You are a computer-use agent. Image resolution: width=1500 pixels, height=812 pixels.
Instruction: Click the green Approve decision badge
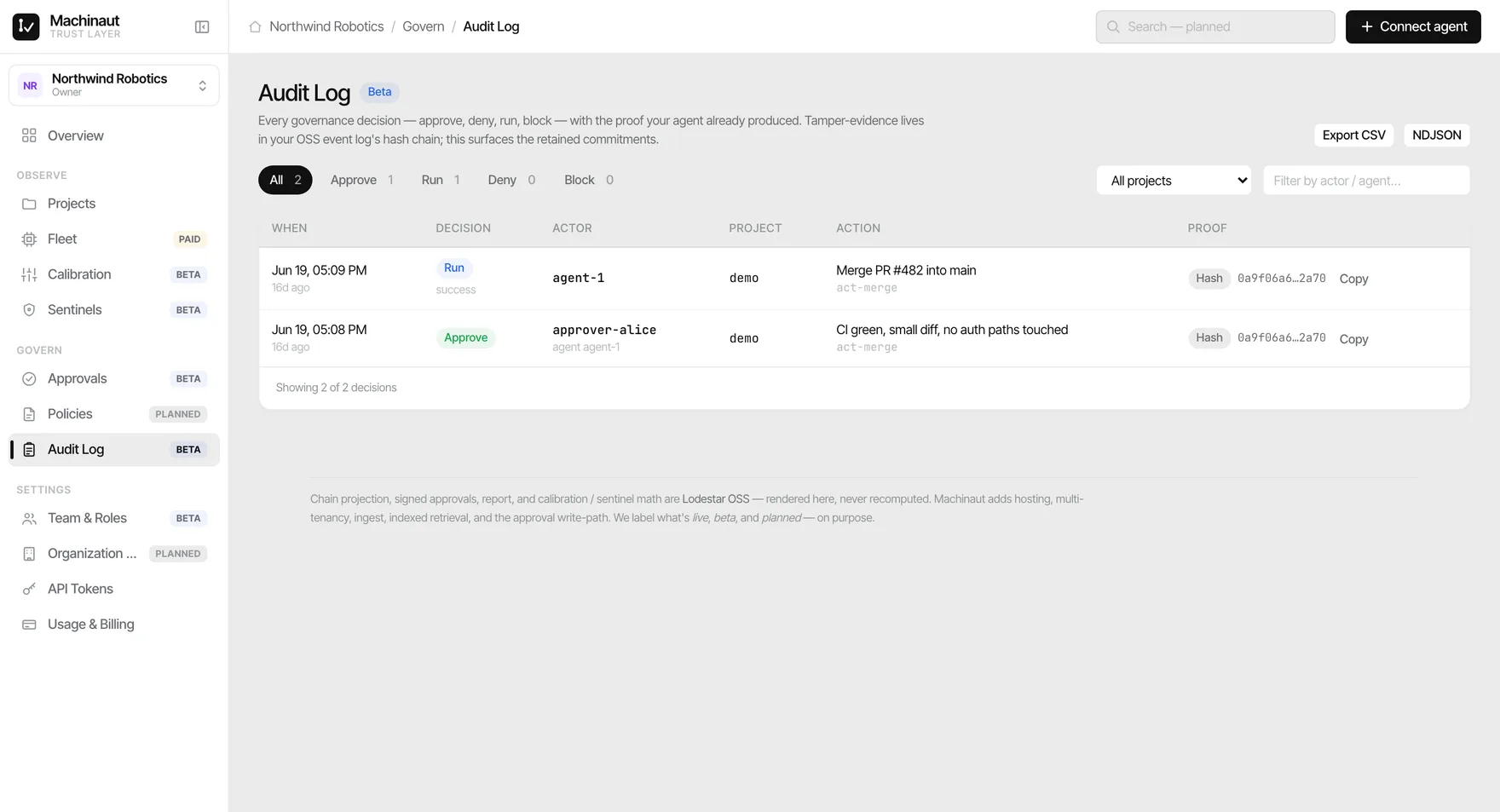[466, 338]
